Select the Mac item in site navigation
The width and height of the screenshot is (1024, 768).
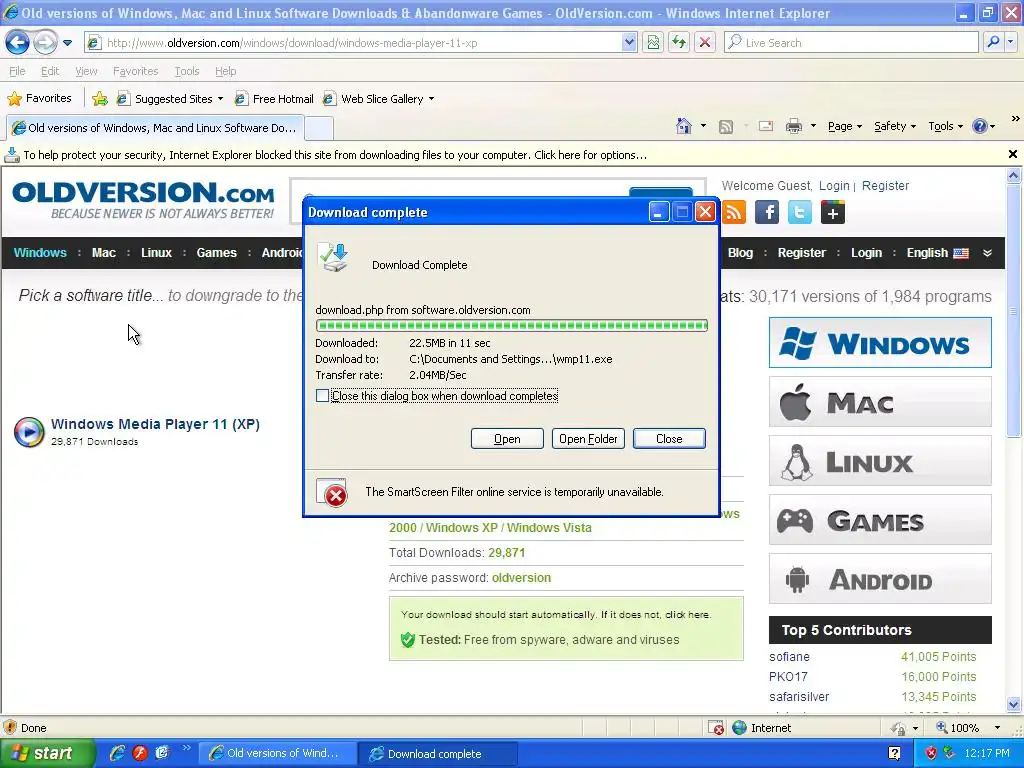coord(104,253)
